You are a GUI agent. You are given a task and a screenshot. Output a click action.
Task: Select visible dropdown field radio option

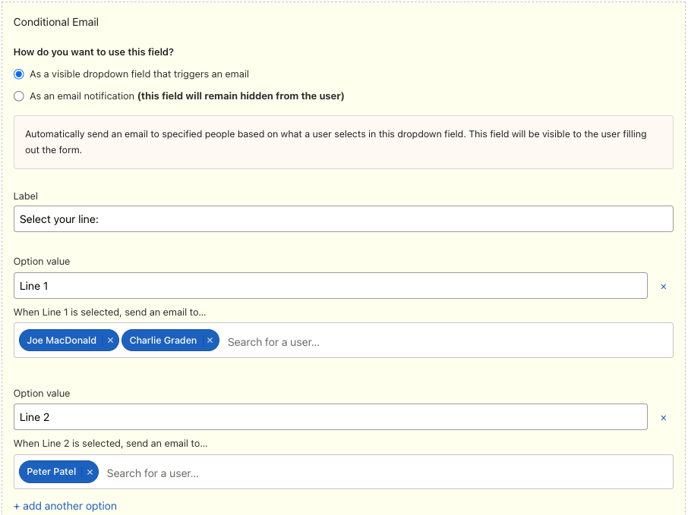(19, 74)
